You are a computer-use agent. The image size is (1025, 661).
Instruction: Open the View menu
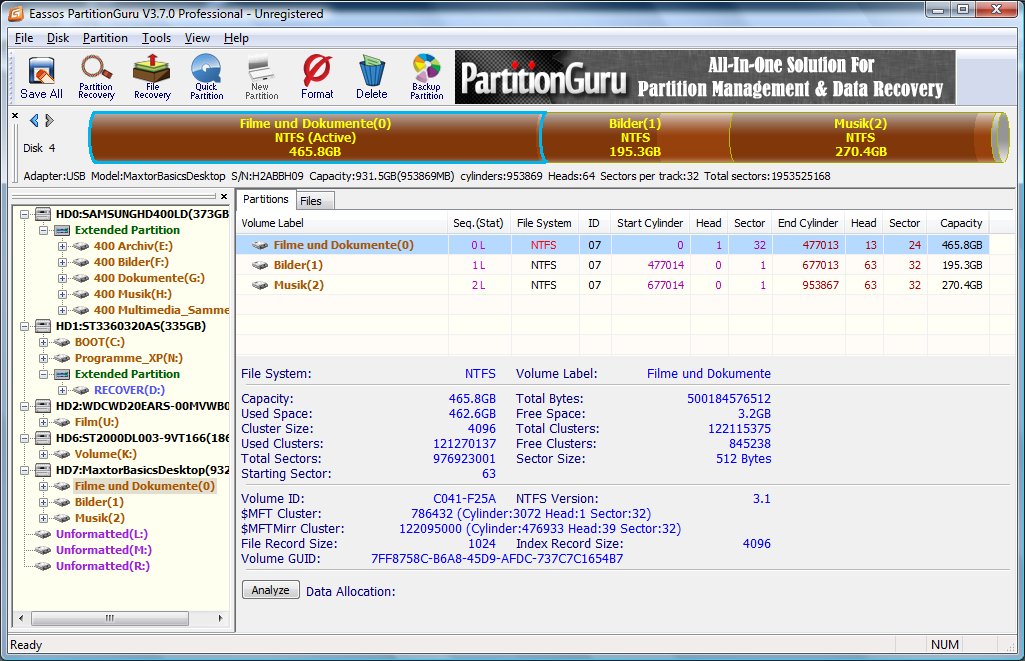click(197, 38)
